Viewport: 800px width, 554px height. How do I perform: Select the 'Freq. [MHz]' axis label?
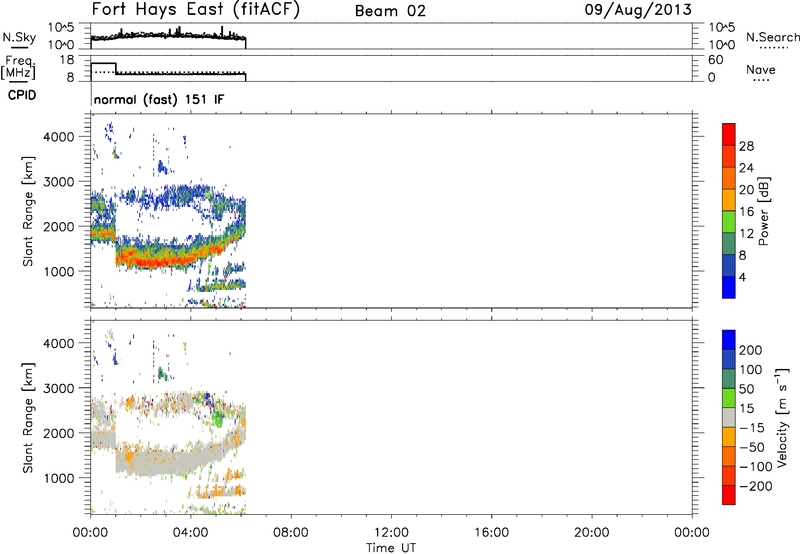[x=18, y=67]
